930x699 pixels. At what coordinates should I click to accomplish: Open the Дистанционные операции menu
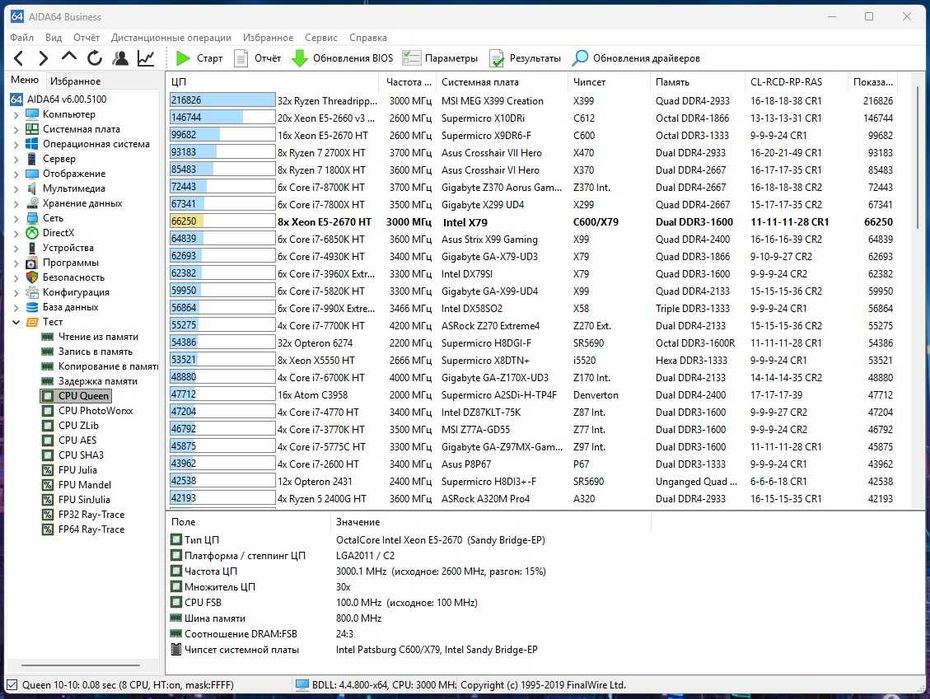171,37
